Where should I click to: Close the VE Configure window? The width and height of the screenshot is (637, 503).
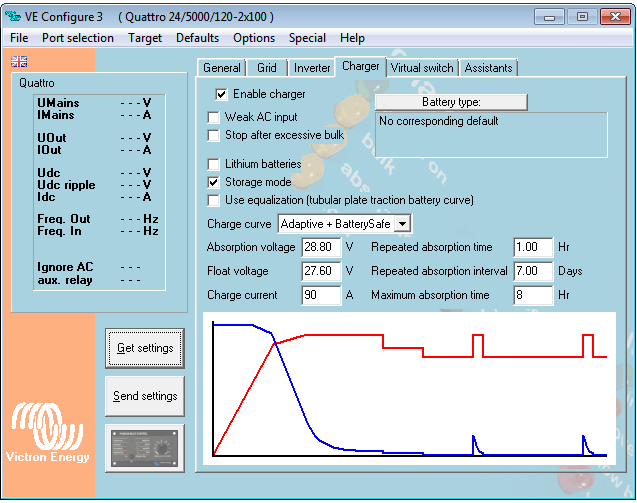click(x=615, y=17)
